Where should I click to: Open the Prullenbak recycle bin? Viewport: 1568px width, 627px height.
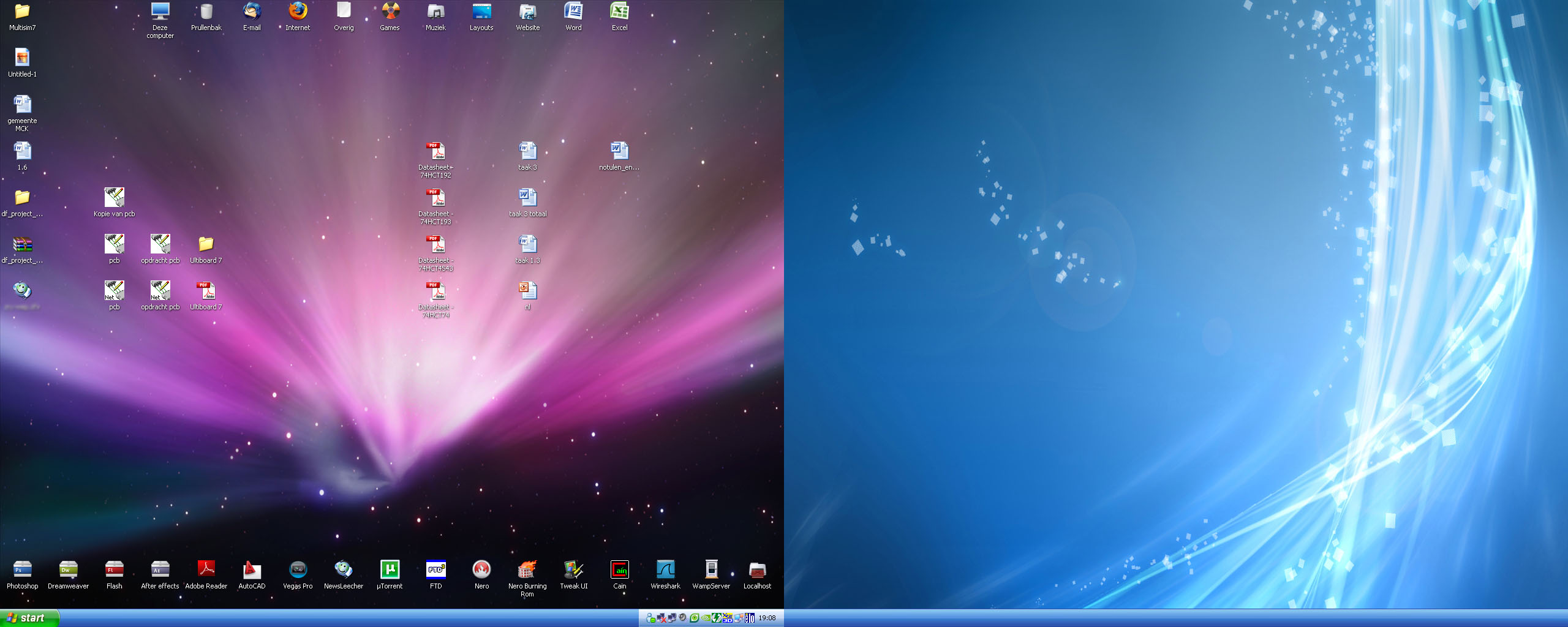(x=206, y=17)
